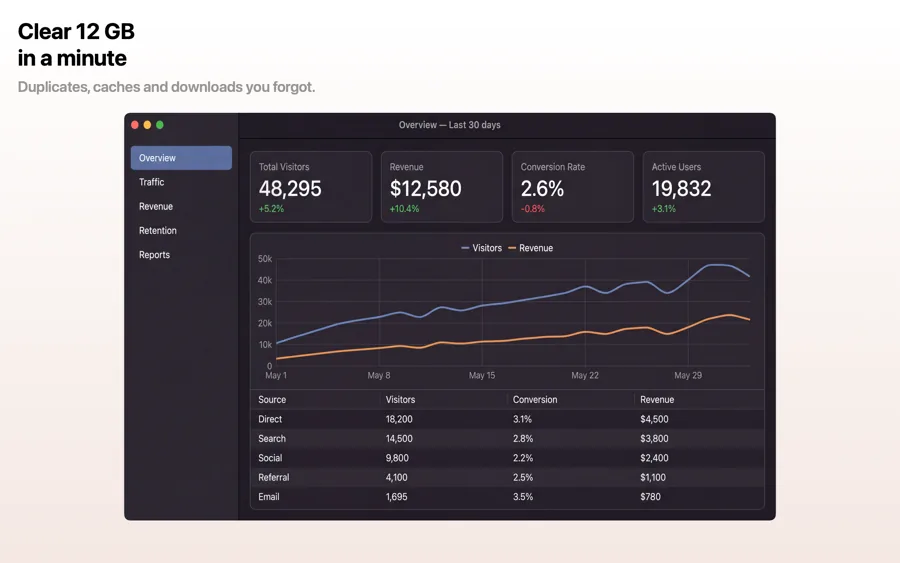Click the +5.2% visitors change
This screenshot has width=900, height=563.
click(x=271, y=209)
